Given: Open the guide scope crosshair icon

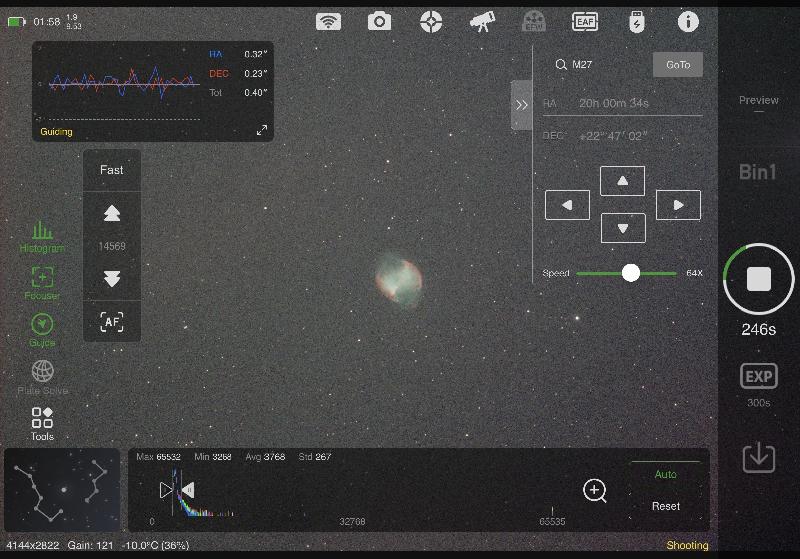Looking at the screenshot, I should [431, 22].
